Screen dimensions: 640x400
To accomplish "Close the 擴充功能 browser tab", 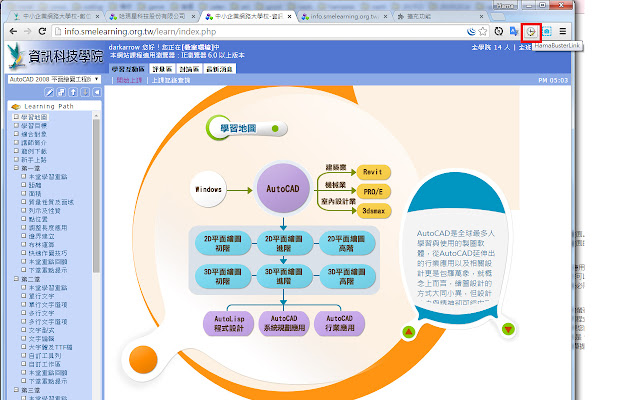I will click(x=482, y=16).
